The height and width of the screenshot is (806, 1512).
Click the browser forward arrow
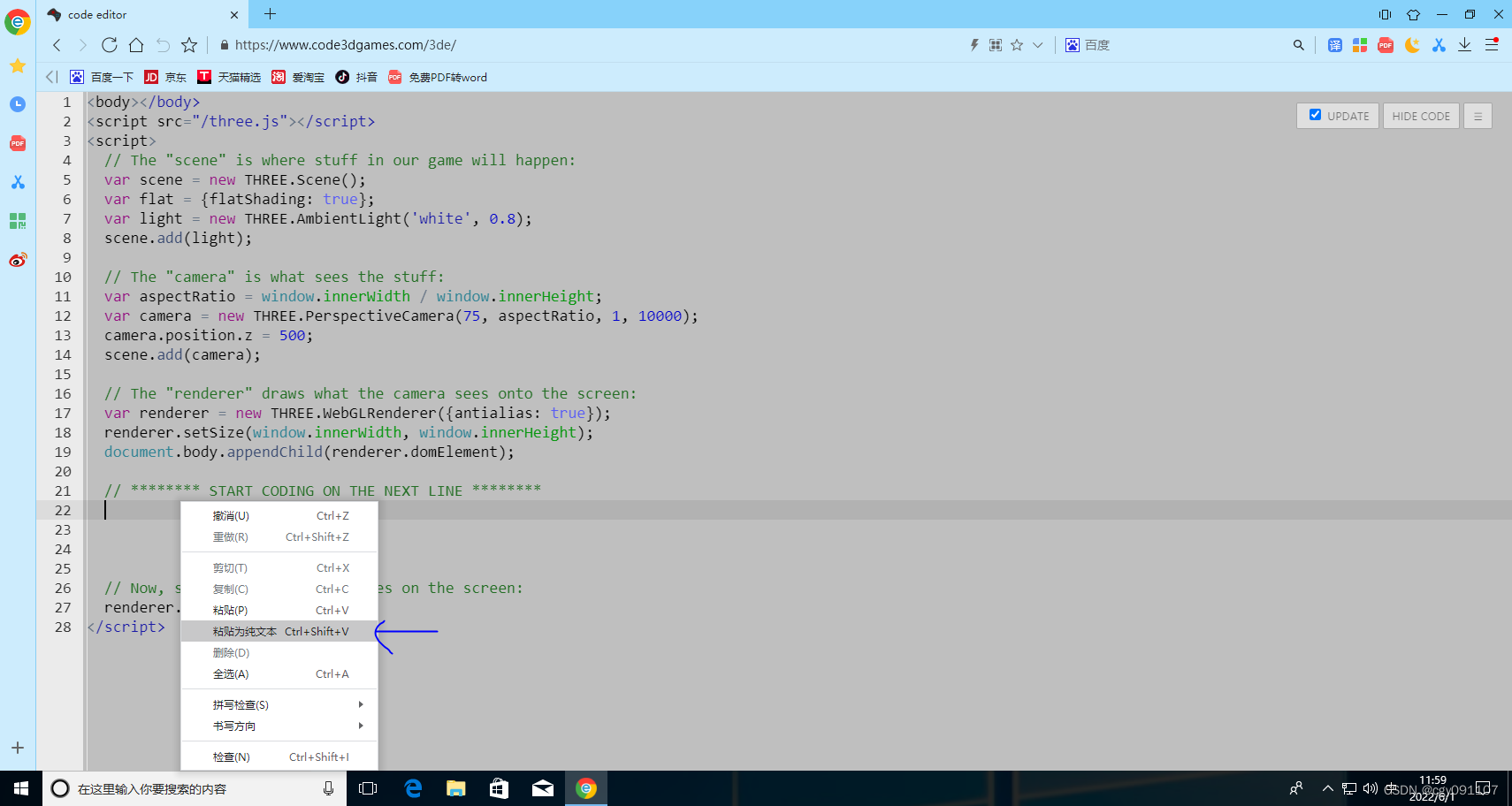pos(82,45)
